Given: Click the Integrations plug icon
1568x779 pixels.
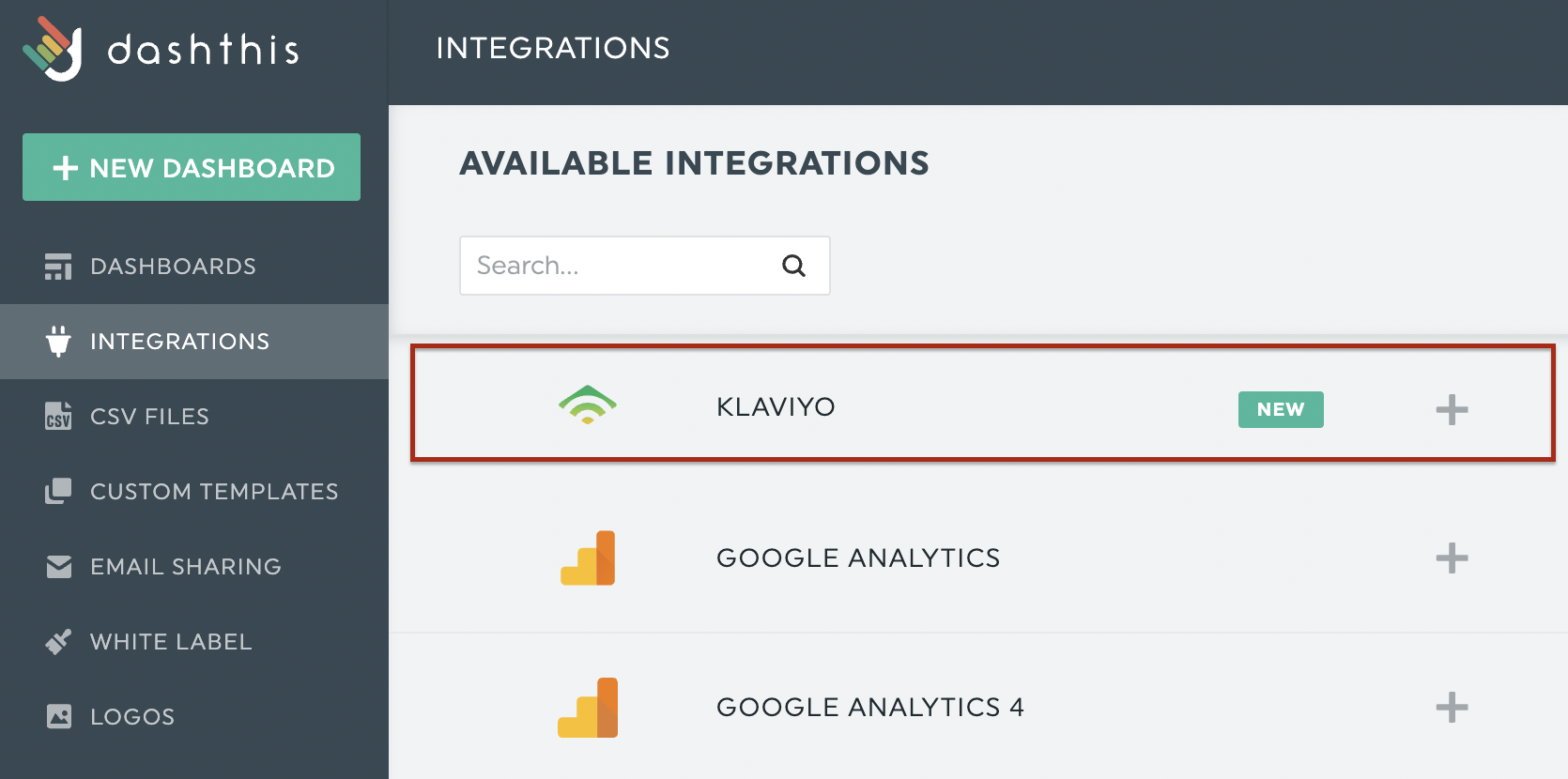Looking at the screenshot, I should click(x=58, y=341).
